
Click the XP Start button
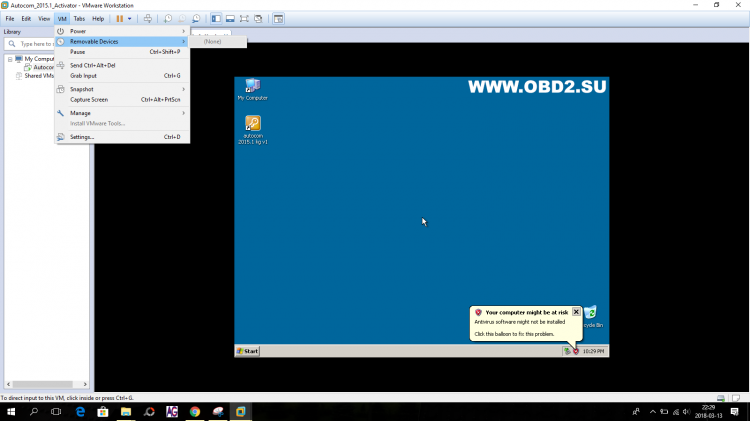247,351
